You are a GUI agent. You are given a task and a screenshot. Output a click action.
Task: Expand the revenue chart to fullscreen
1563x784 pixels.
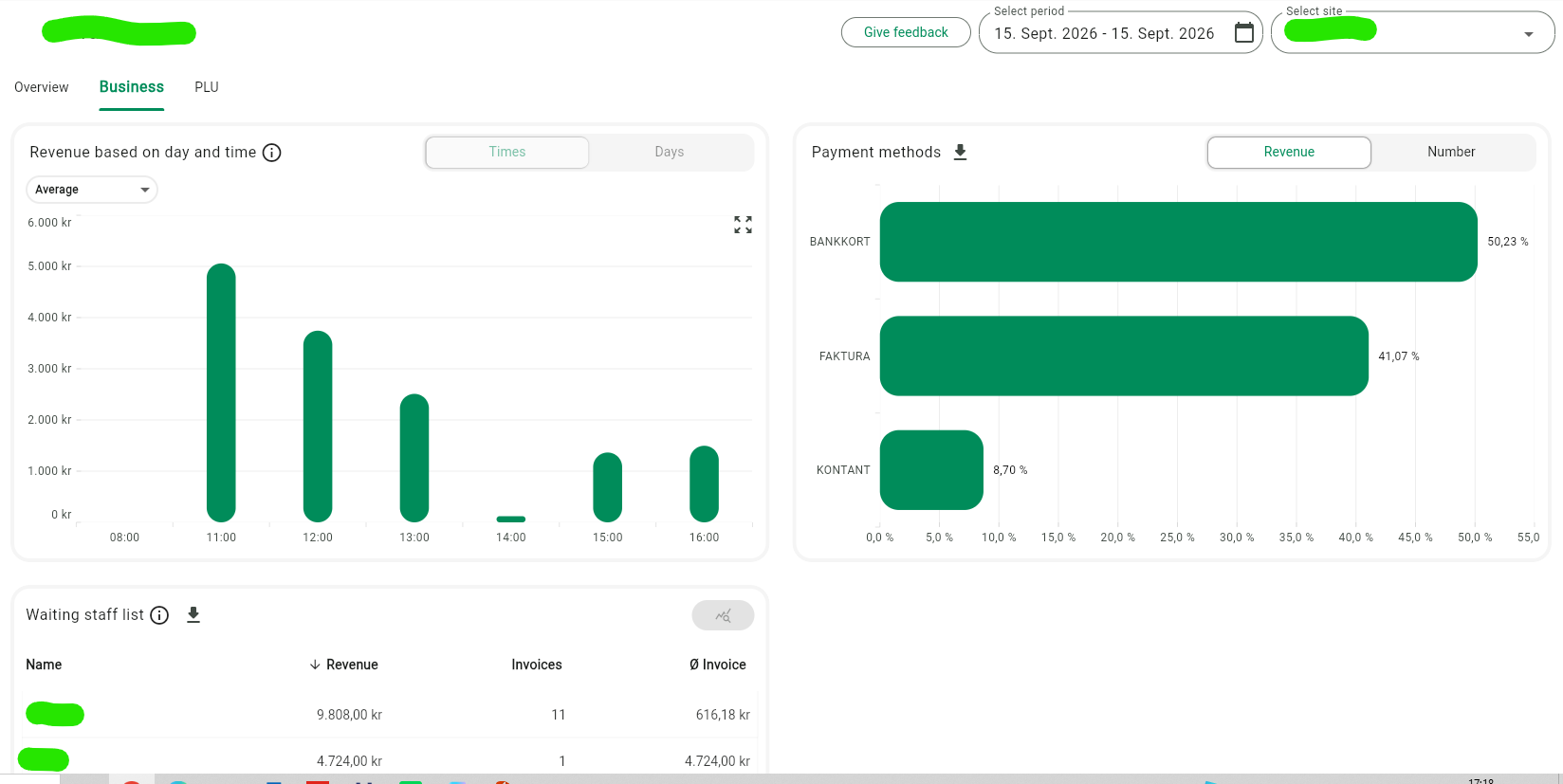click(x=743, y=225)
